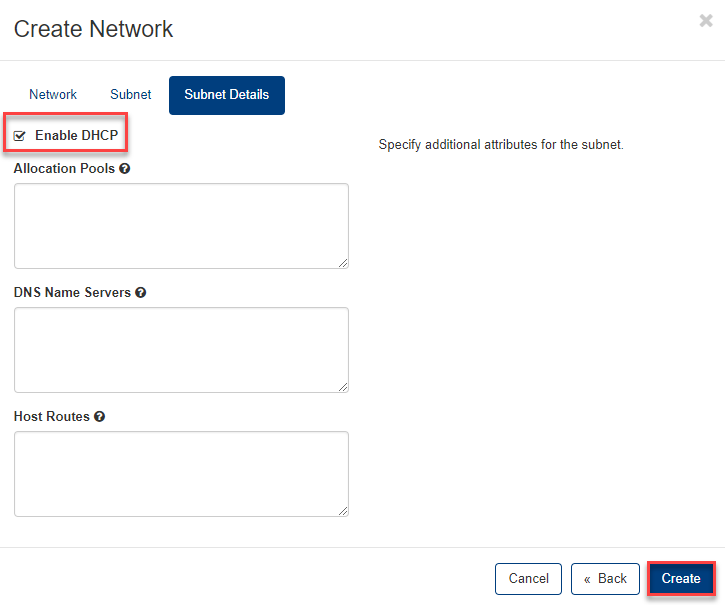Click the Allocation Pools help icon
Screen dimensions: 725x605
pyautogui.click(x=125, y=169)
